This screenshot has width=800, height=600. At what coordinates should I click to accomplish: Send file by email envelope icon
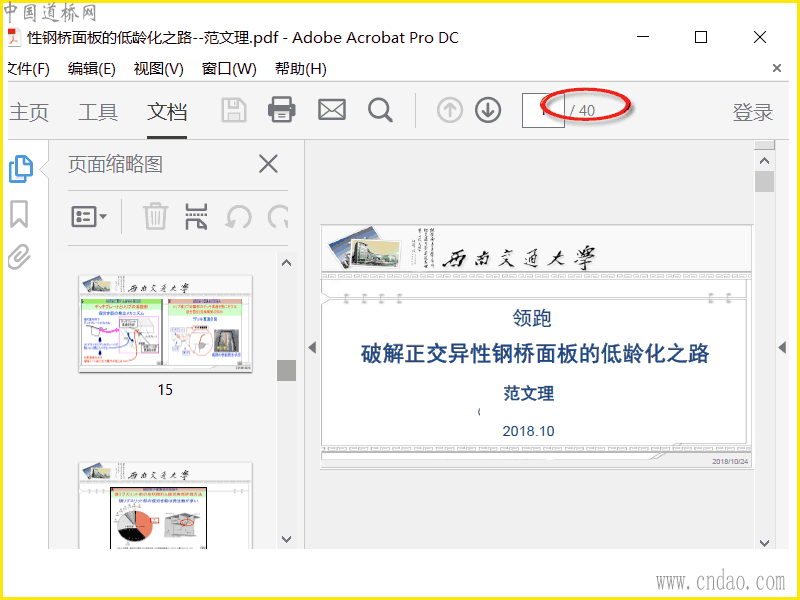coord(332,110)
